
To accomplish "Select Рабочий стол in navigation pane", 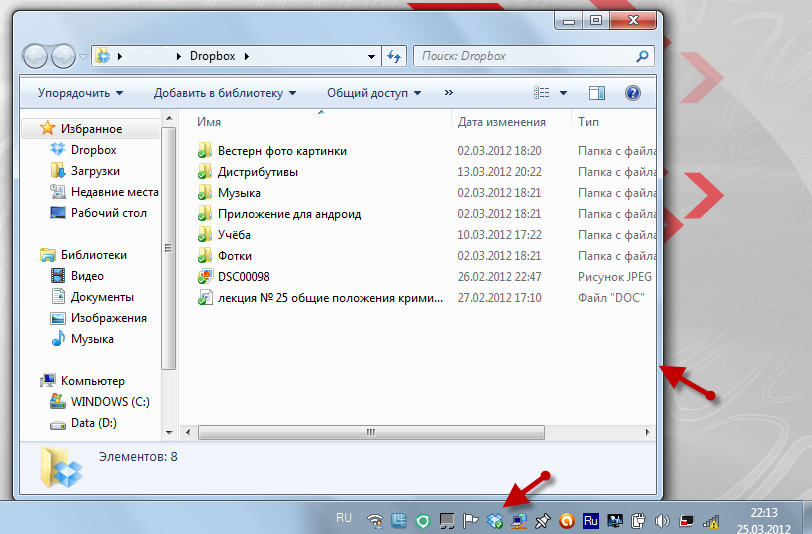I will click(x=109, y=213).
